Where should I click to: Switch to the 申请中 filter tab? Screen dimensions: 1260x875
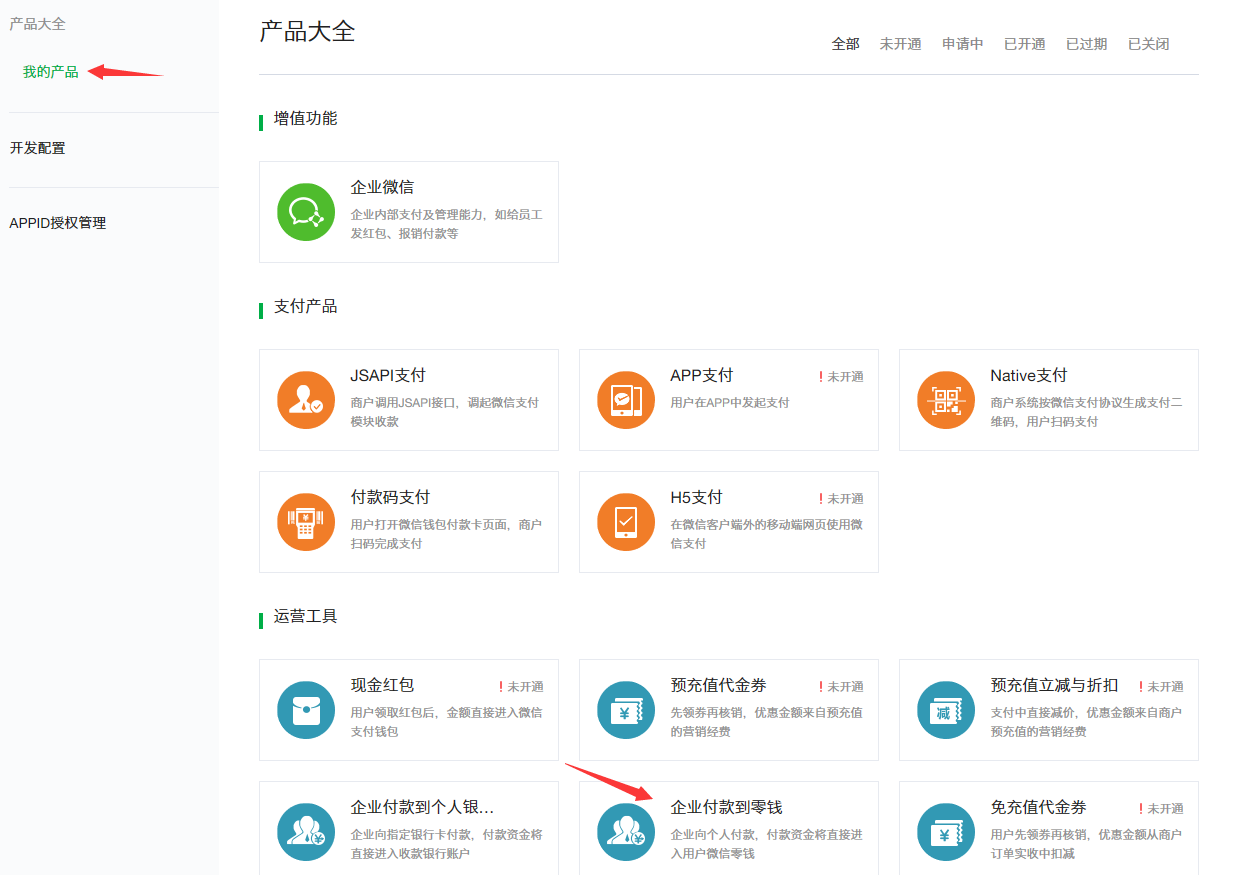pos(963,44)
